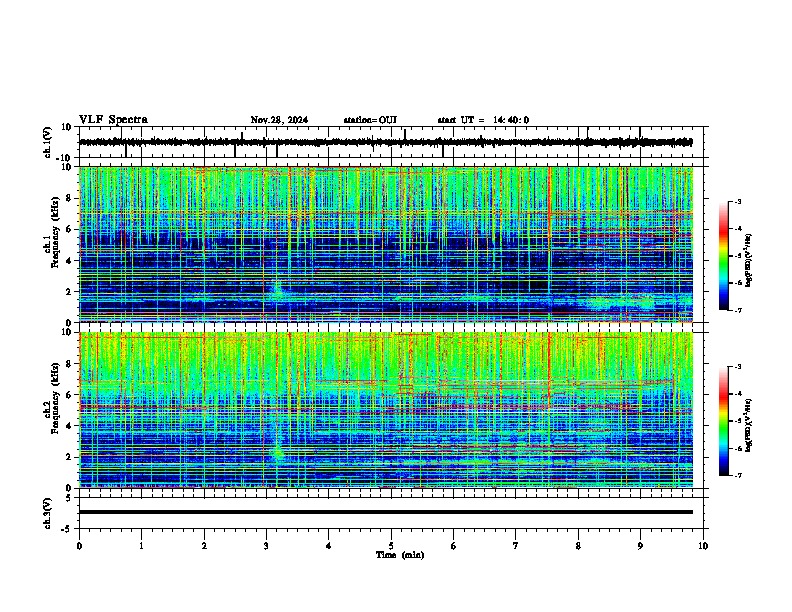This screenshot has width=792, height=612.
Task: Click the "ch.1(V)" waveform axis label
Action: tap(48, 142)
